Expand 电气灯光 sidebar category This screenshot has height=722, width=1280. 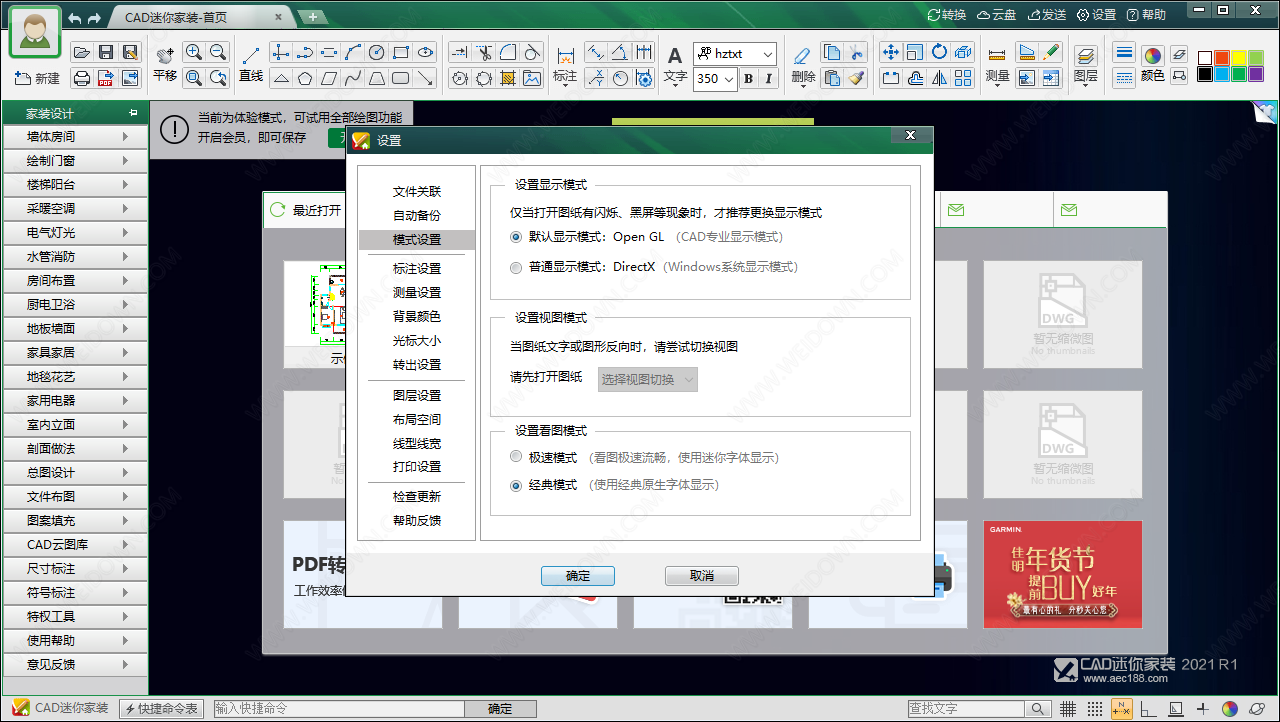coord(75,232)
